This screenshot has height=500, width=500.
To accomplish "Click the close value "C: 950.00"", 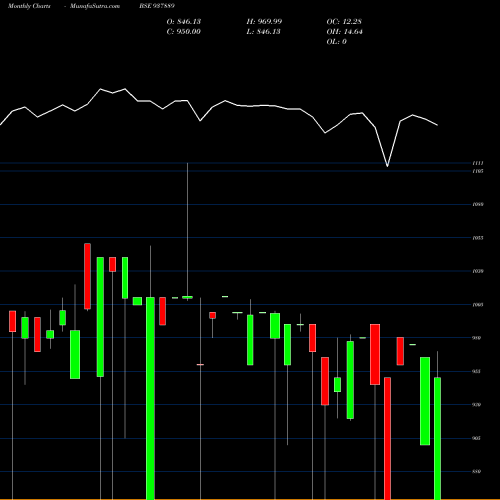I will point(184,32).
